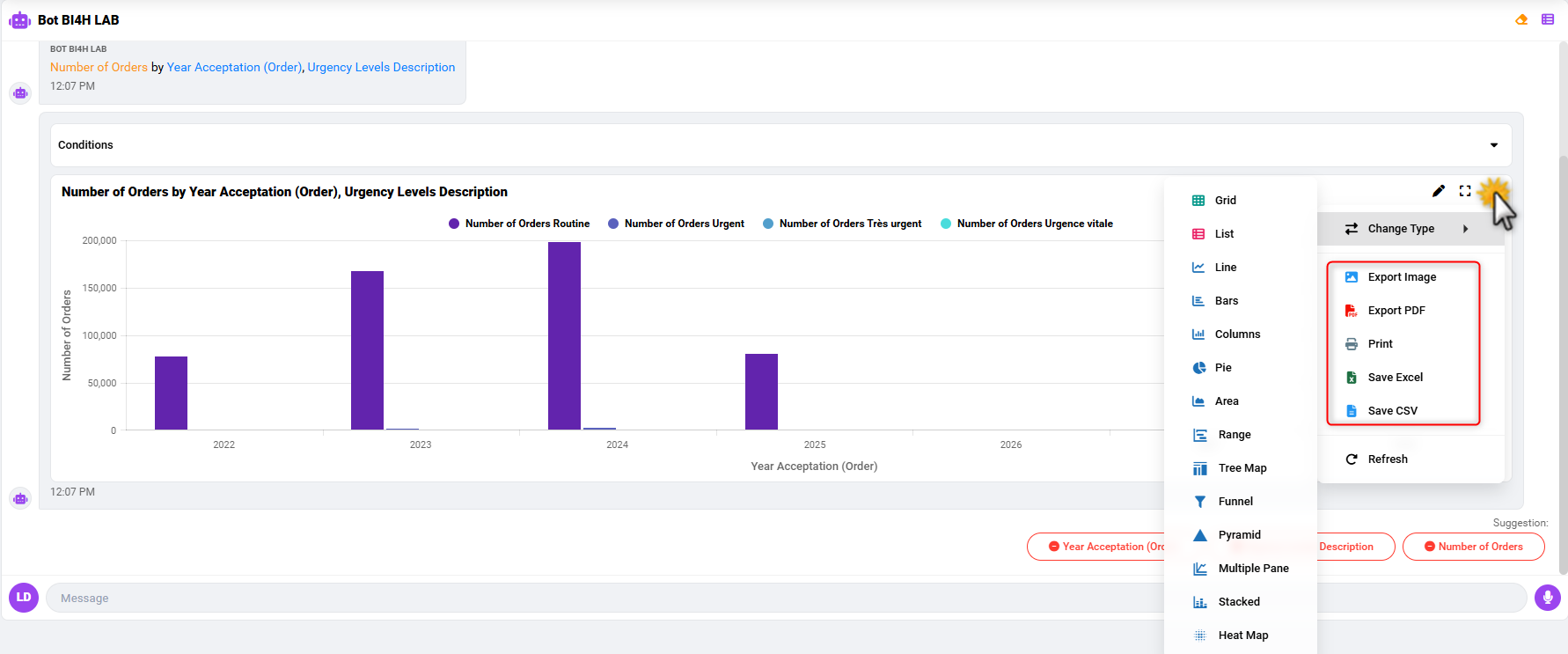This screenshot has height=654, width=1568.
Task: Refresh the chart
Action: 1387,459
